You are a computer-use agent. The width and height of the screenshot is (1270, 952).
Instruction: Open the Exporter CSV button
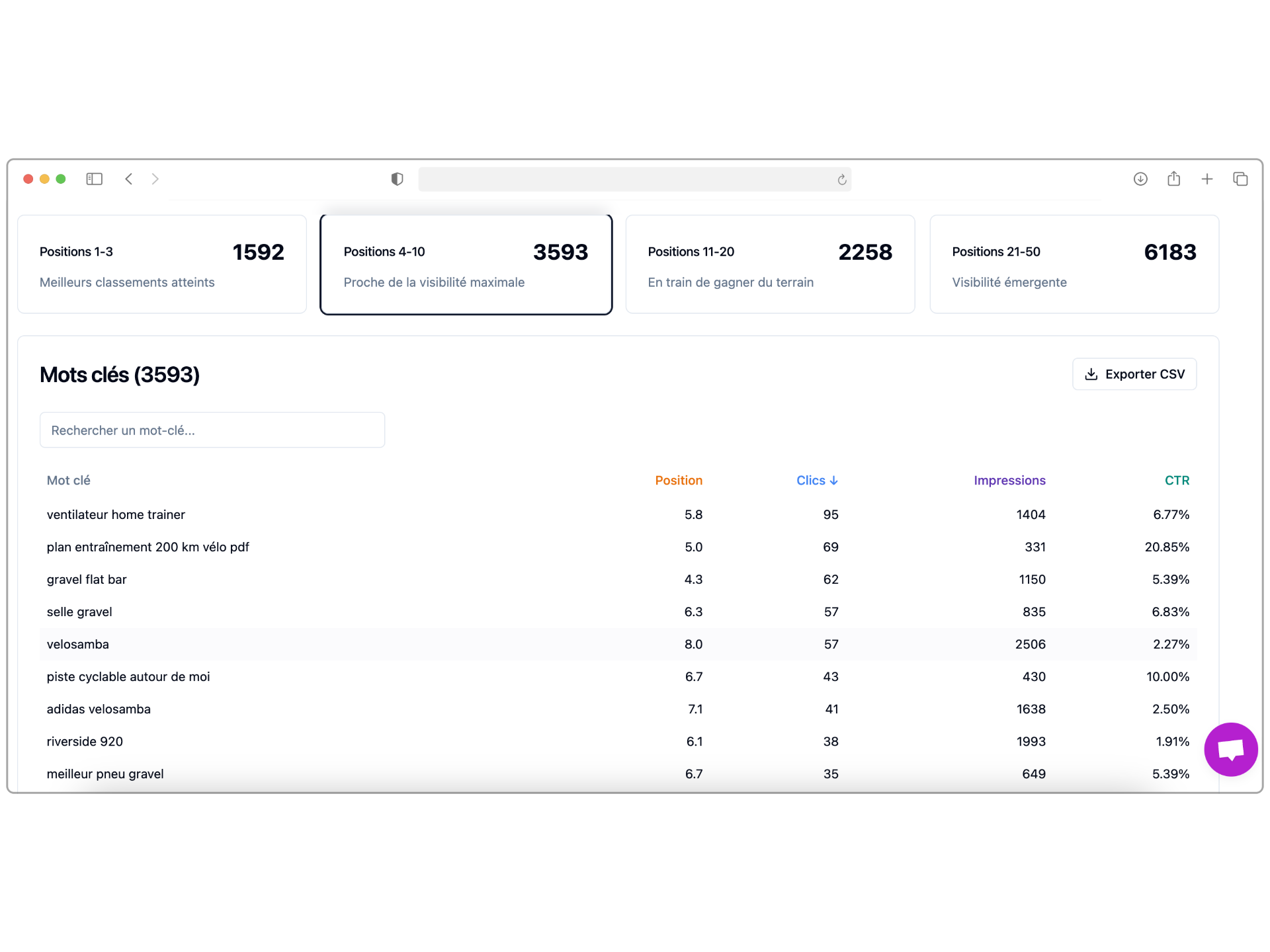(x=1135, y=374)
